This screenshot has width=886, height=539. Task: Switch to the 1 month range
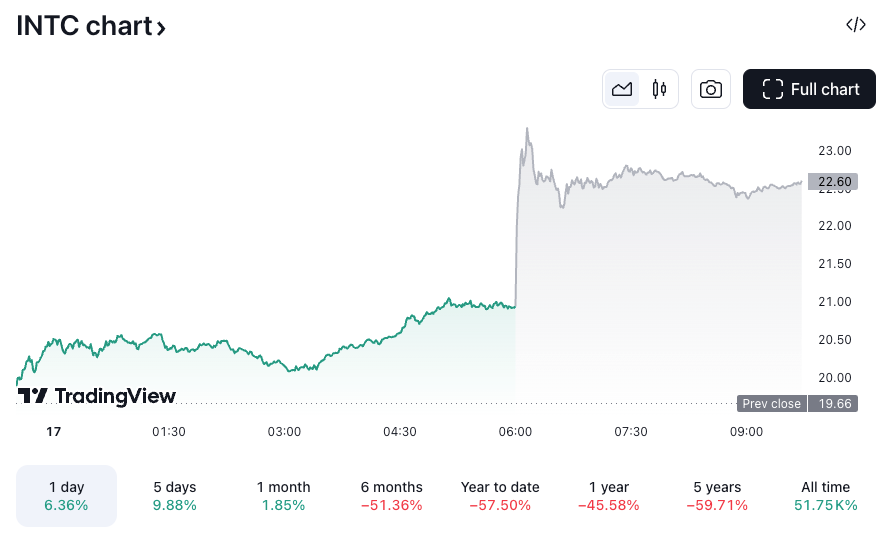tap(284, 496)
